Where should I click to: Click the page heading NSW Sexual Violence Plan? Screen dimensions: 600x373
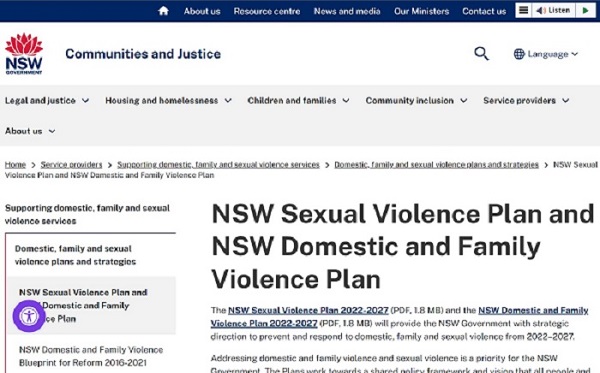(403, 246)
